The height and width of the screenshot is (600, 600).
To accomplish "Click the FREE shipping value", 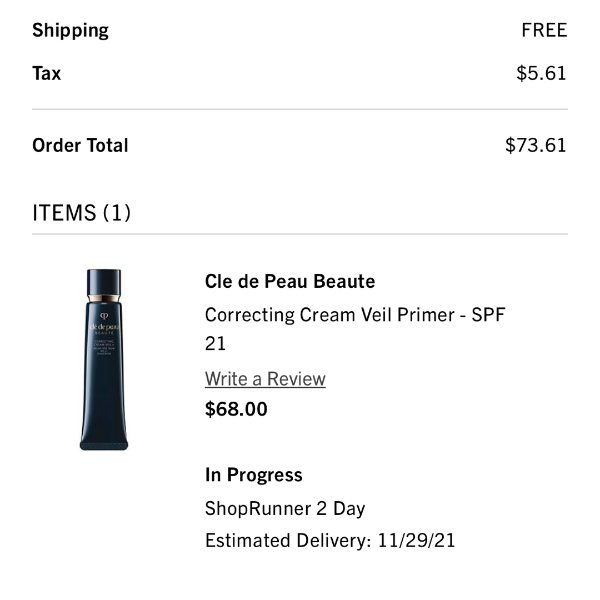I will pyautogui.click(x=544, y=30).
